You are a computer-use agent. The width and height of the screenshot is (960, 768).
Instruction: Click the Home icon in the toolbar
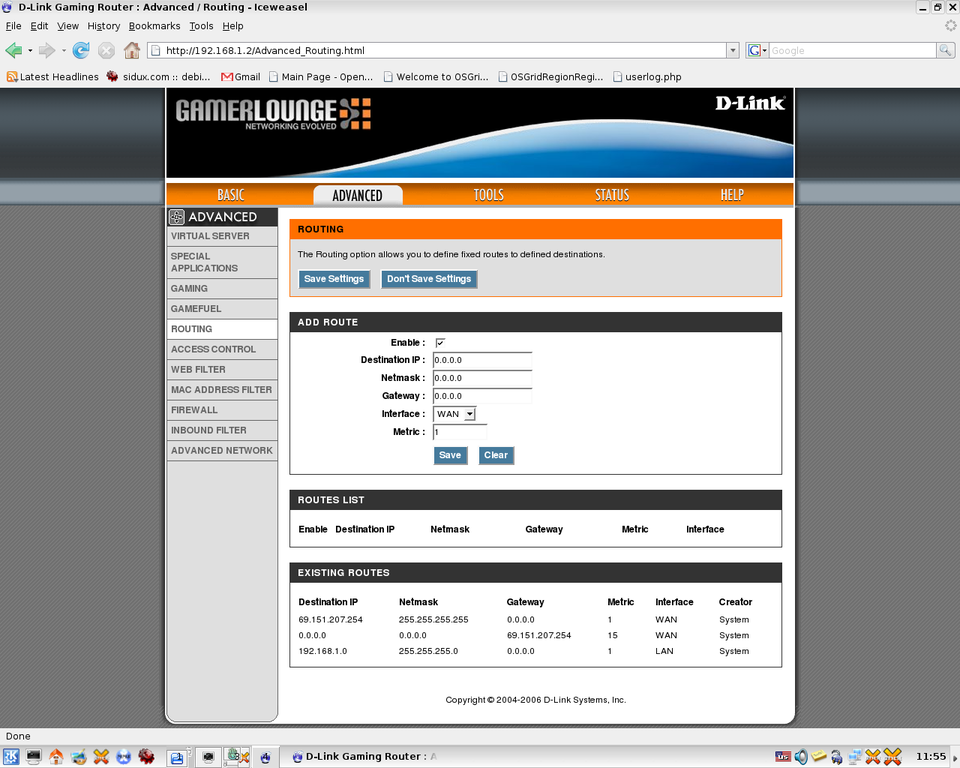(x=132, y=50)
